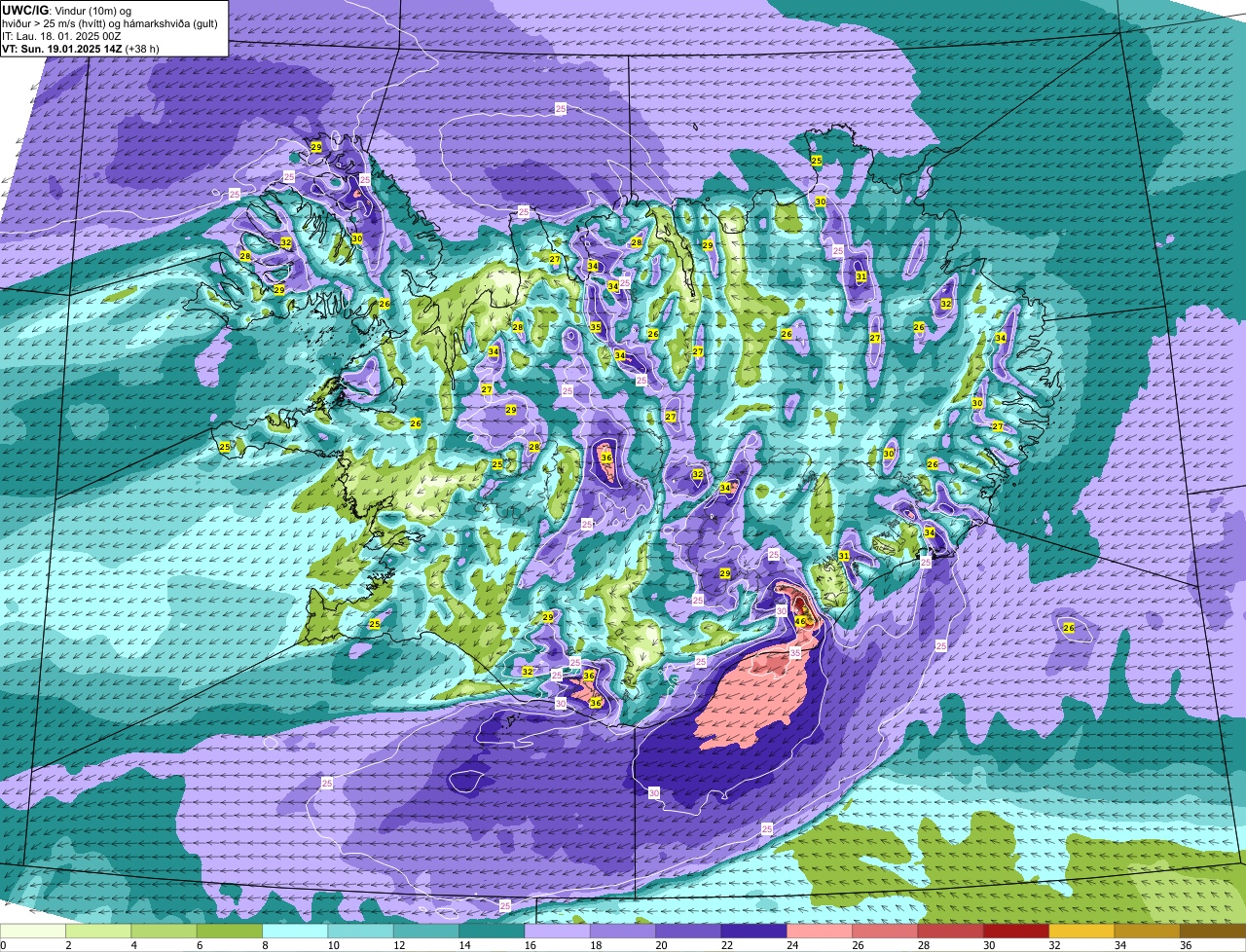The width and height of the screenshot is (1246, 952).
Task: Click the legend scale value 32
Action: coord(1054,945)
